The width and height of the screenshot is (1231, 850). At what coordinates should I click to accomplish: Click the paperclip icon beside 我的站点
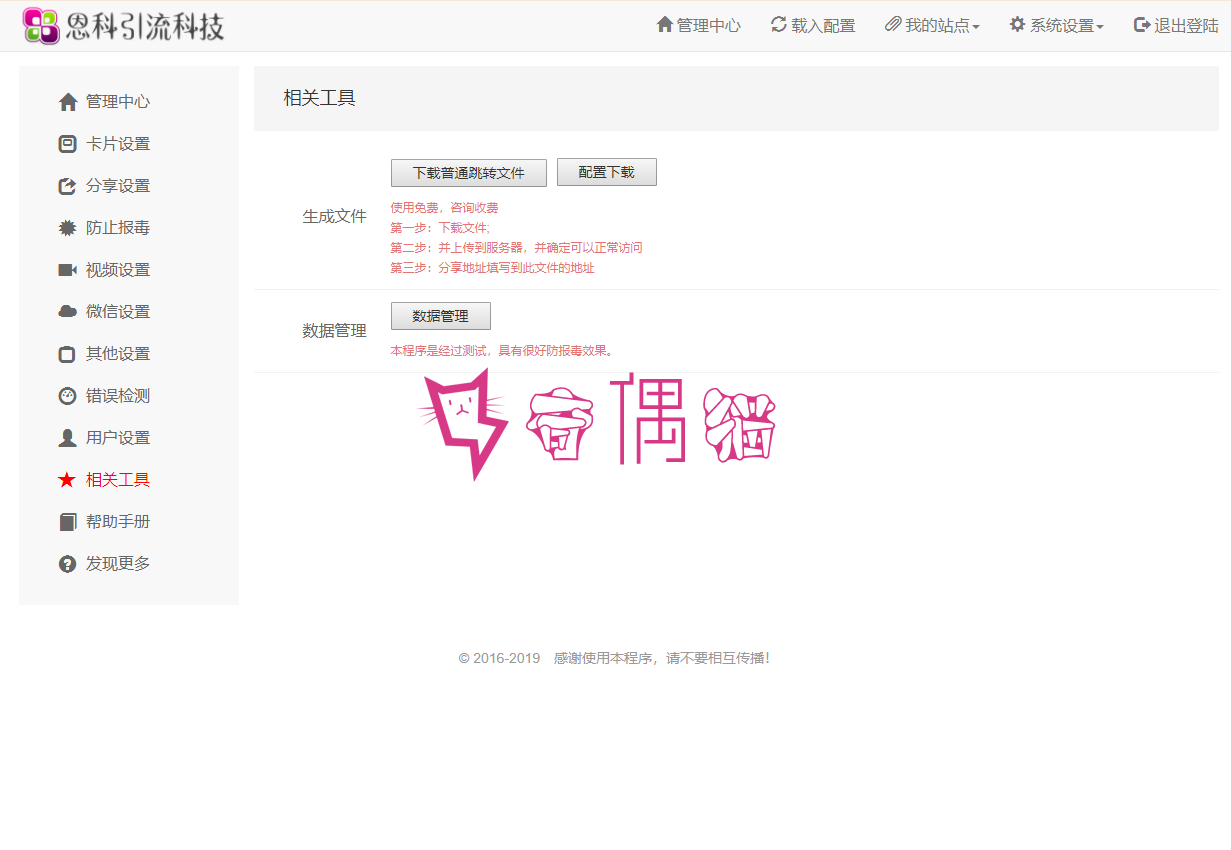[x=893, y=24]
